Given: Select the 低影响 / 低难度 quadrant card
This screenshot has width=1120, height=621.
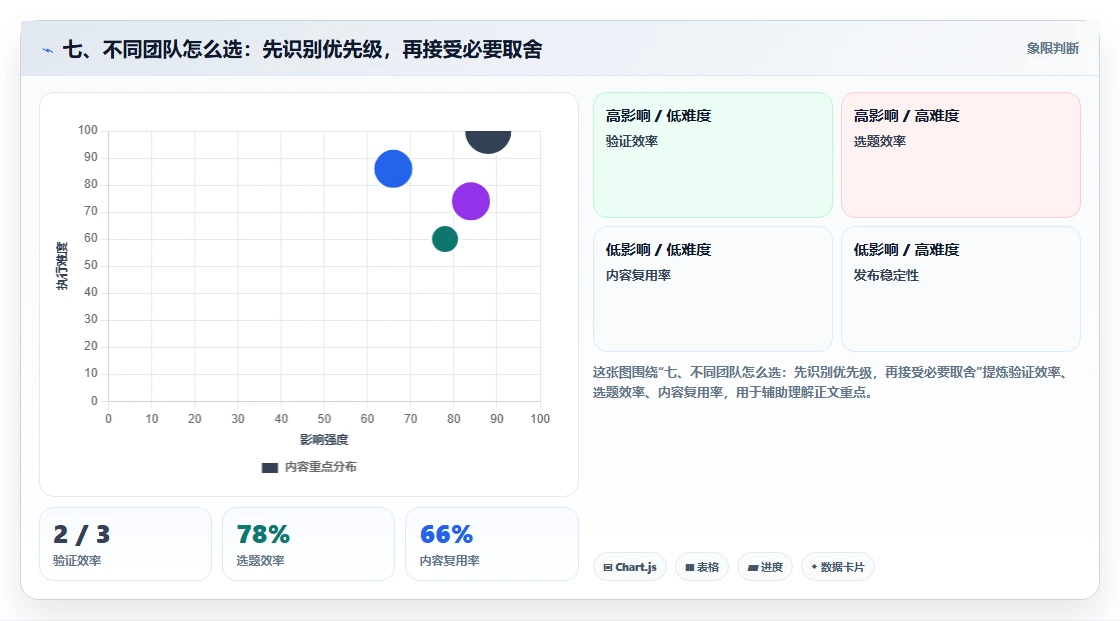Looking at the screenshot, I should tap(712, 289).
